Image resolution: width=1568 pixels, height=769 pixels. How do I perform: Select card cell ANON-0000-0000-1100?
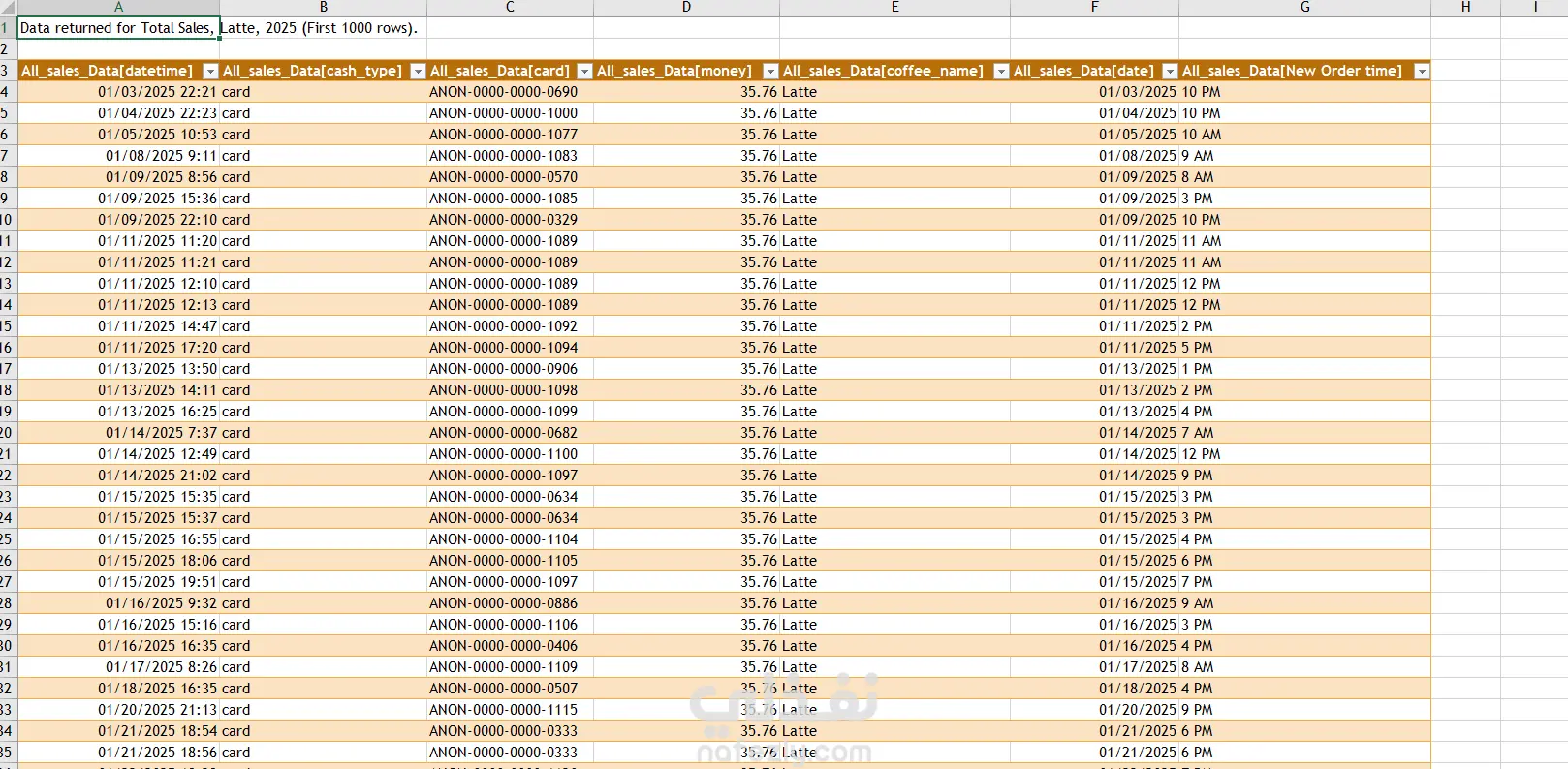pos(511,454)
